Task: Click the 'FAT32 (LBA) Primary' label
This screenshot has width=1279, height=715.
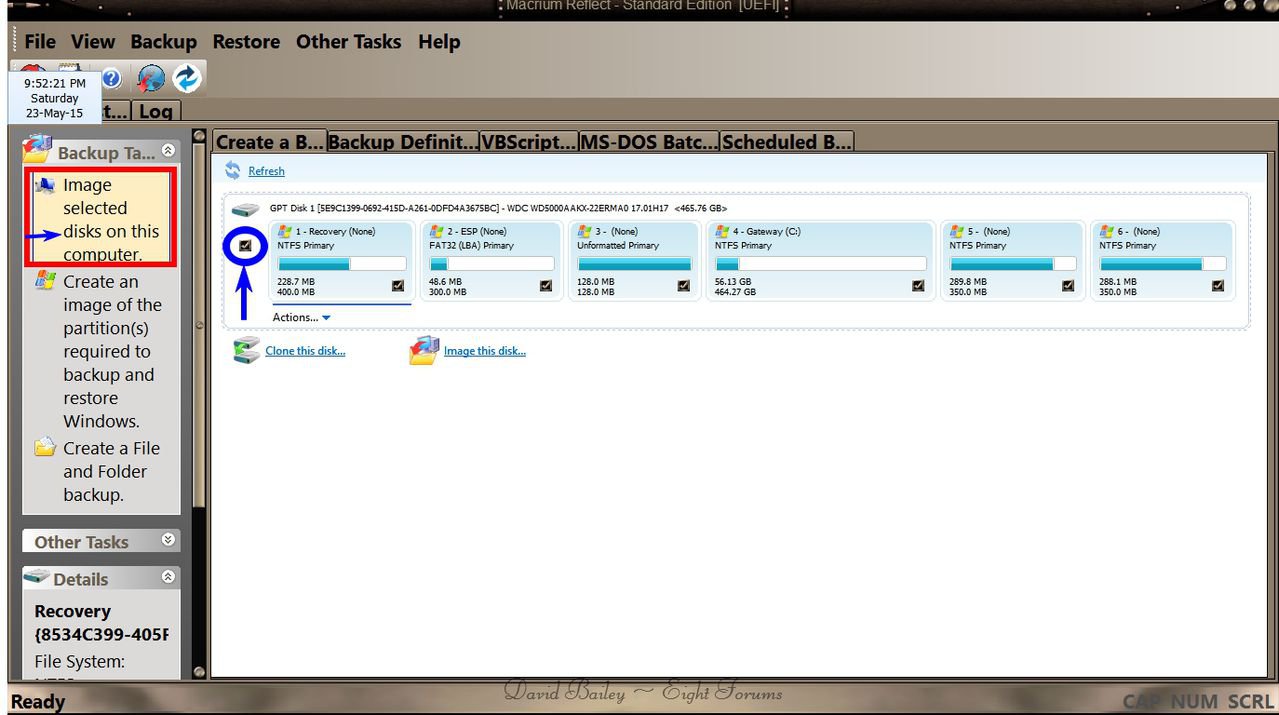Action: [x=471, y=245]
